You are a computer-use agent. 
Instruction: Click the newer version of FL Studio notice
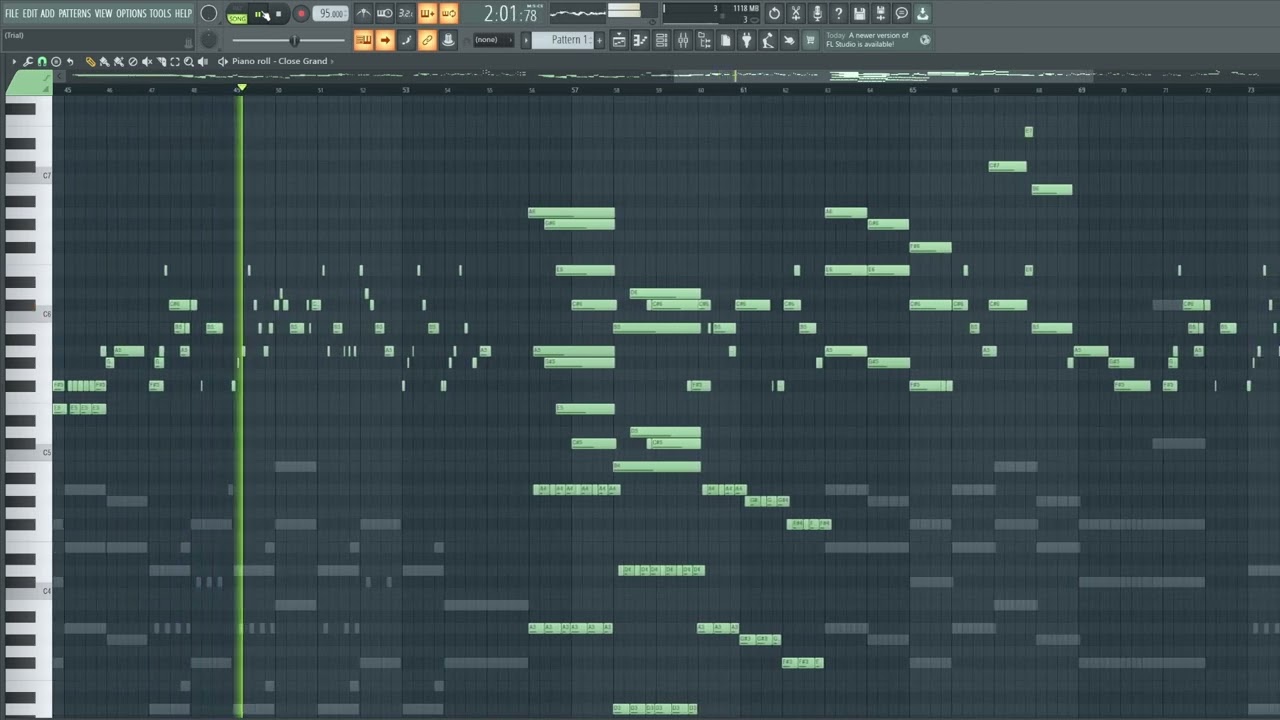(x=867, y=40)
